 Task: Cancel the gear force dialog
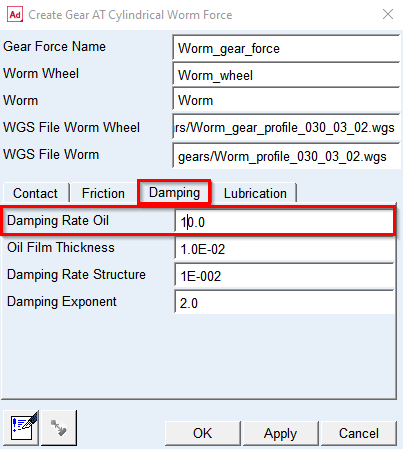(x=359, y=433)
